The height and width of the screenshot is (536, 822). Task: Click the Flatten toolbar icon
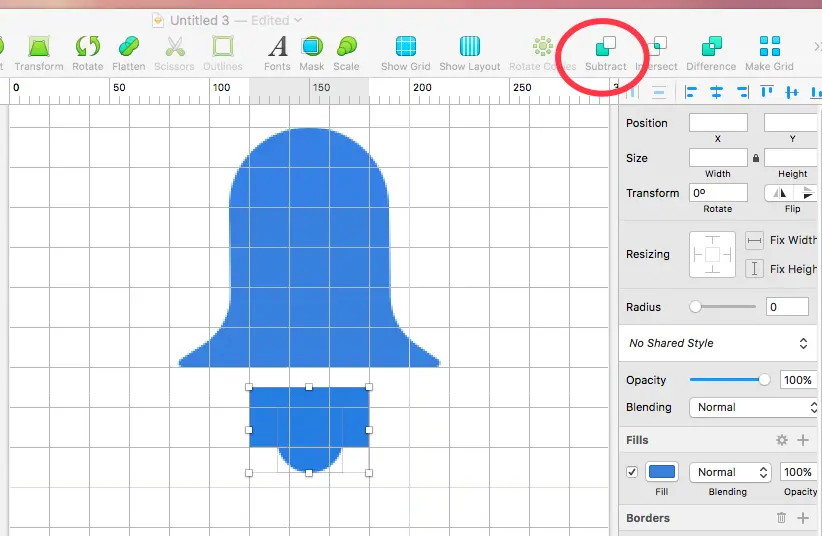[128, 47]
